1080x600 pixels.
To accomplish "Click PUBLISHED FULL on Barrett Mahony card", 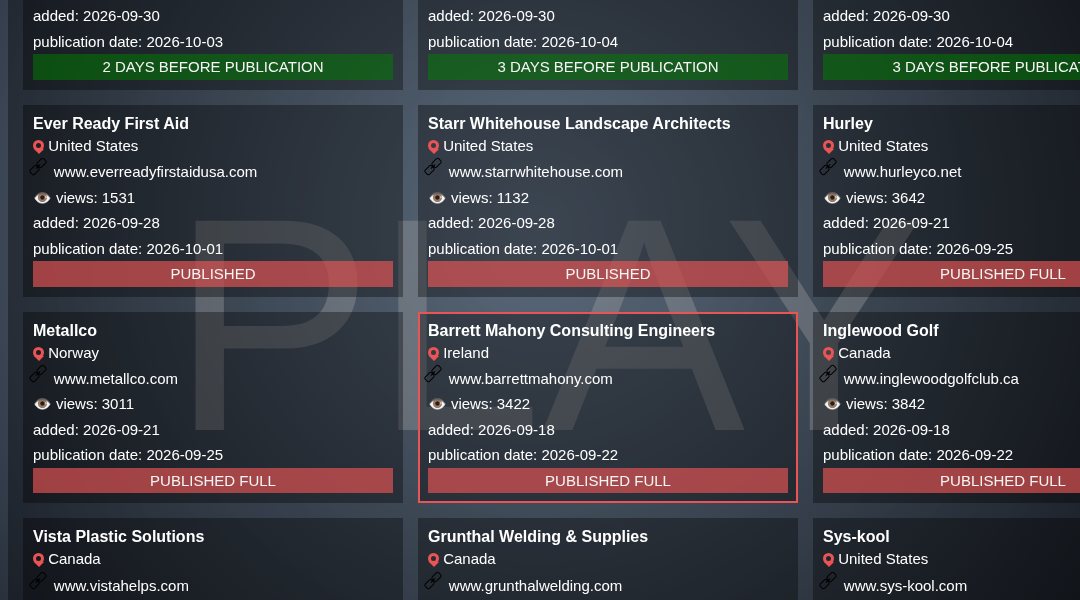I will 608,481.
